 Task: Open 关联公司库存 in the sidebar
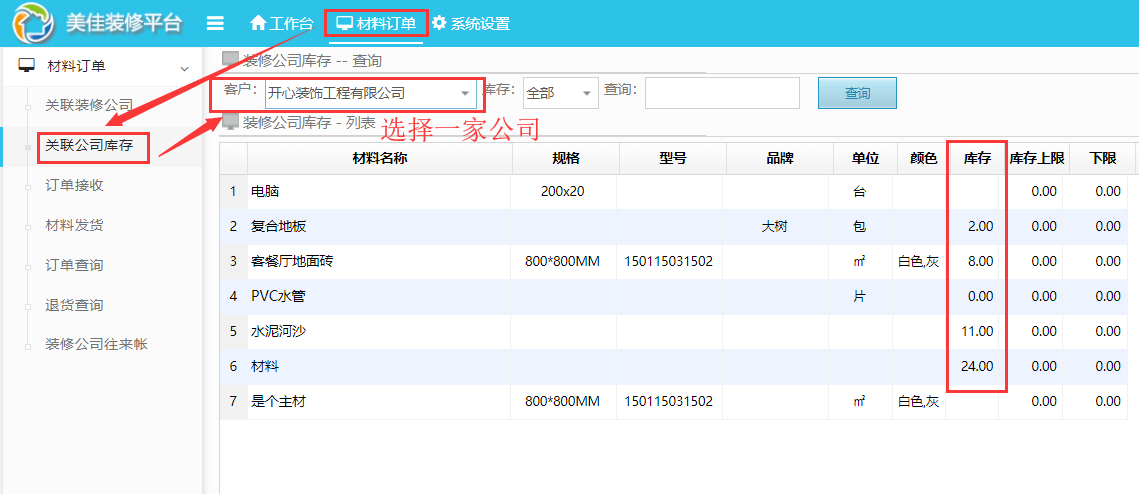click(89, 146)
